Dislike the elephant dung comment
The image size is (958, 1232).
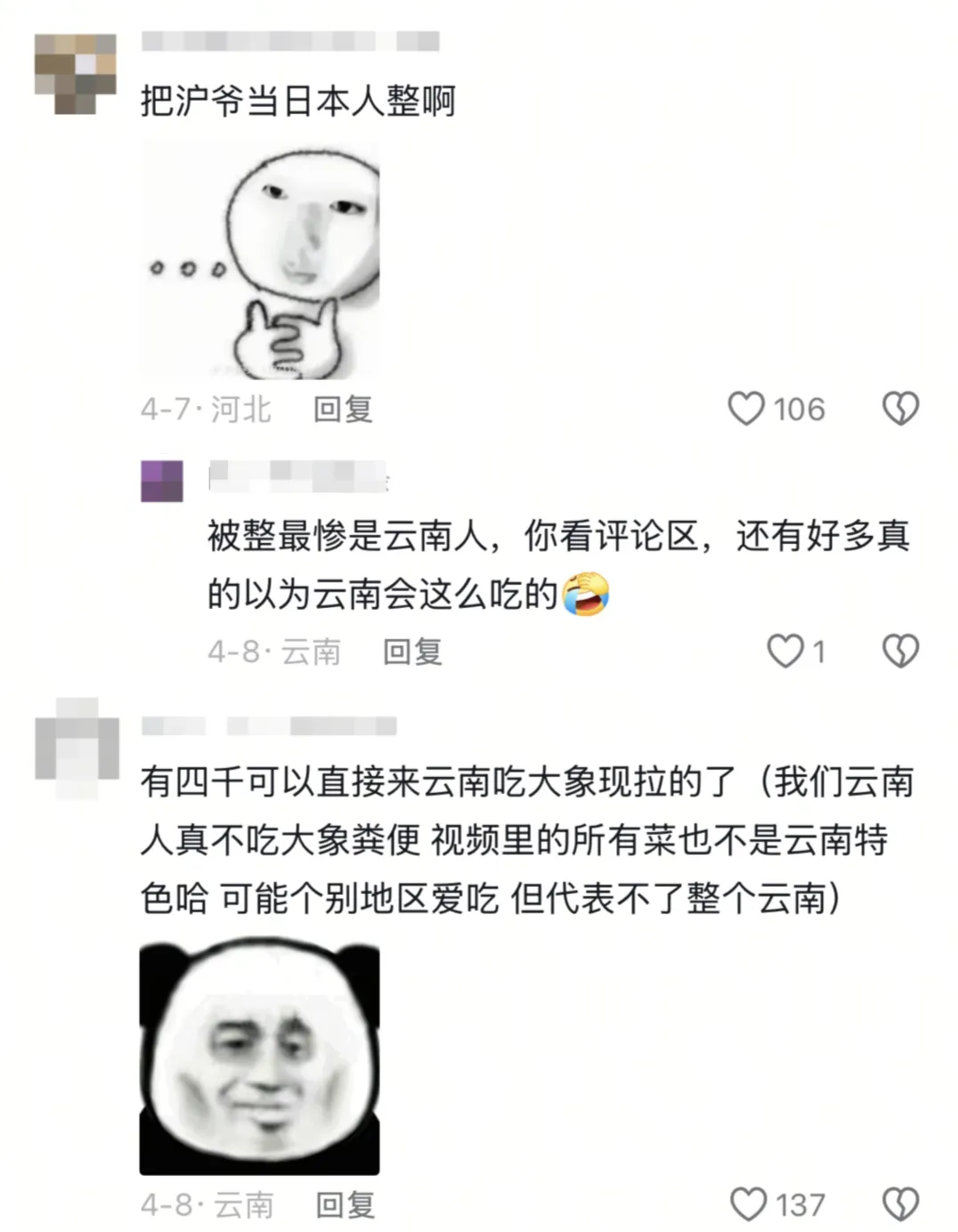900,1204
